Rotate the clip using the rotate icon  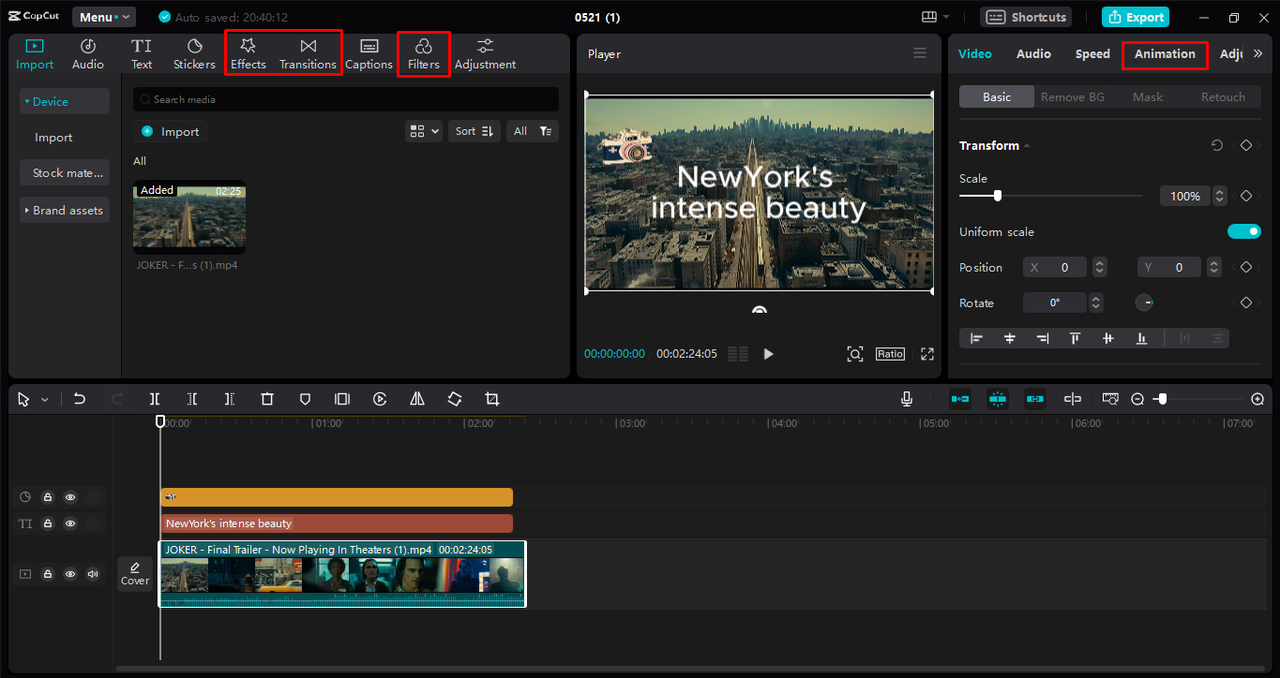(454, 399)
